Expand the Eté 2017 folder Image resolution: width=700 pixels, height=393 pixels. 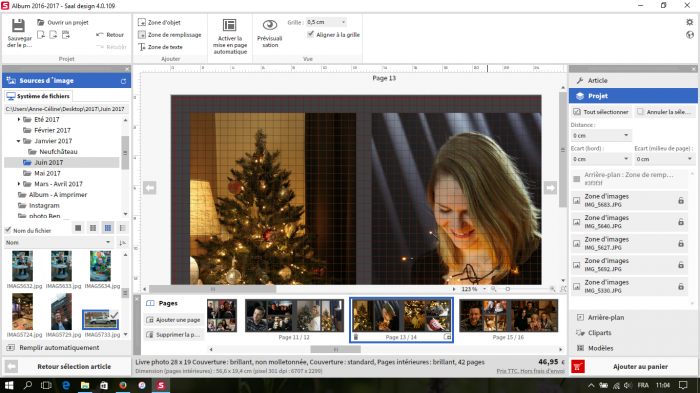click(19, 119)
